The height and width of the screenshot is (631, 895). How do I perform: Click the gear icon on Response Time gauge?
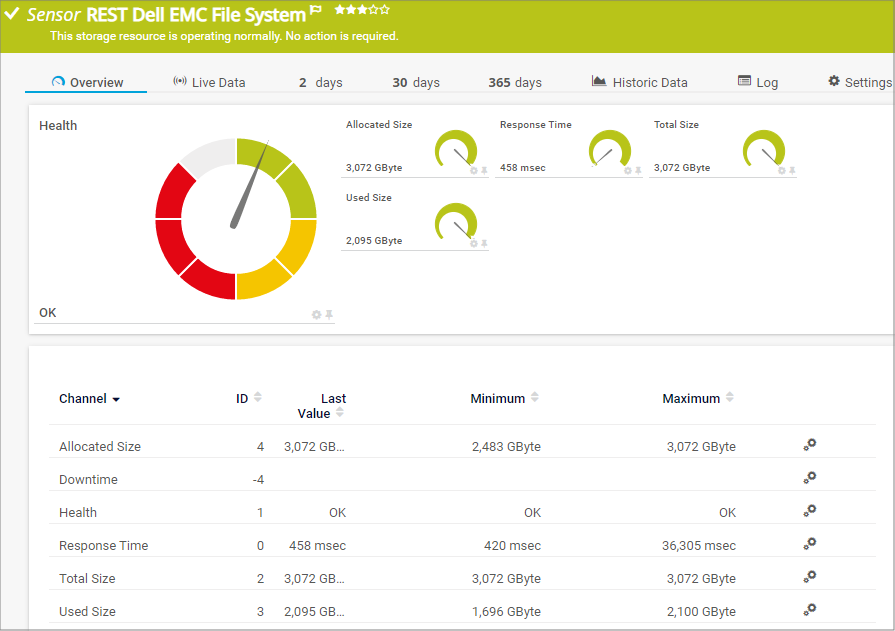pyautogui.click(x=628, y=171)
